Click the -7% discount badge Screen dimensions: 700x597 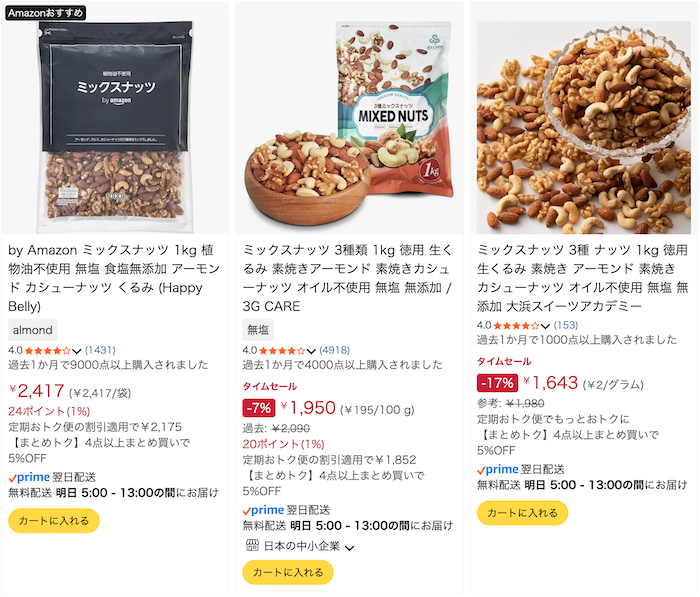pos(258,408)
